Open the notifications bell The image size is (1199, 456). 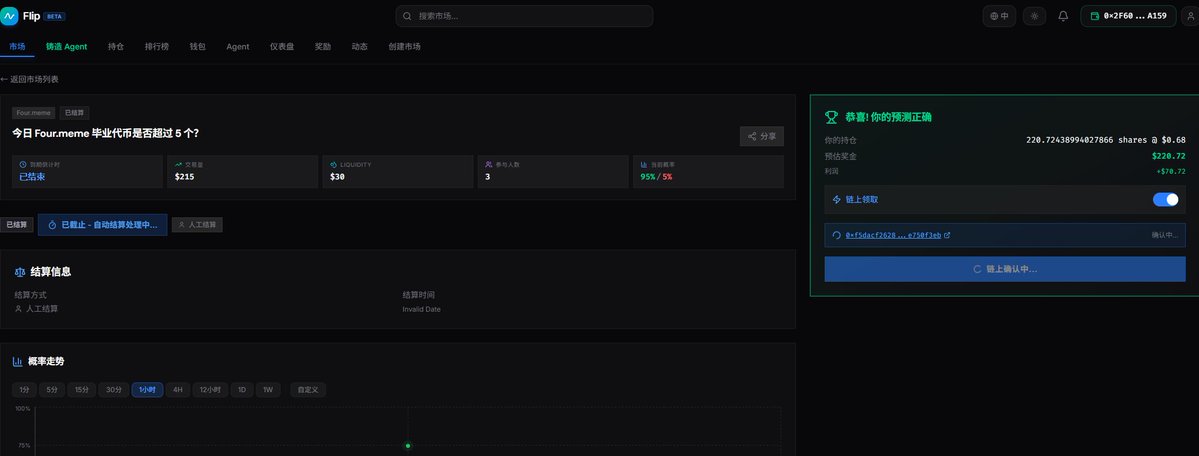(1063, 16)
